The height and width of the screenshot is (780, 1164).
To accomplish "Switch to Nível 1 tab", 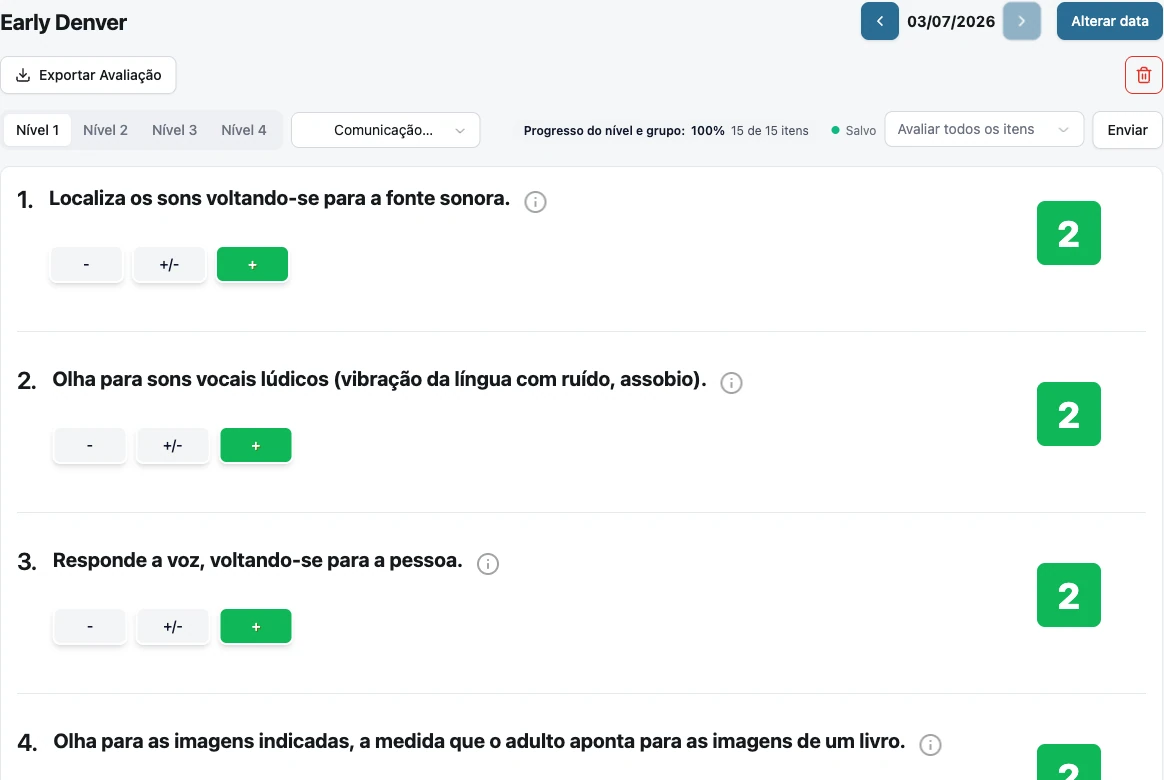I will (37, 130).
